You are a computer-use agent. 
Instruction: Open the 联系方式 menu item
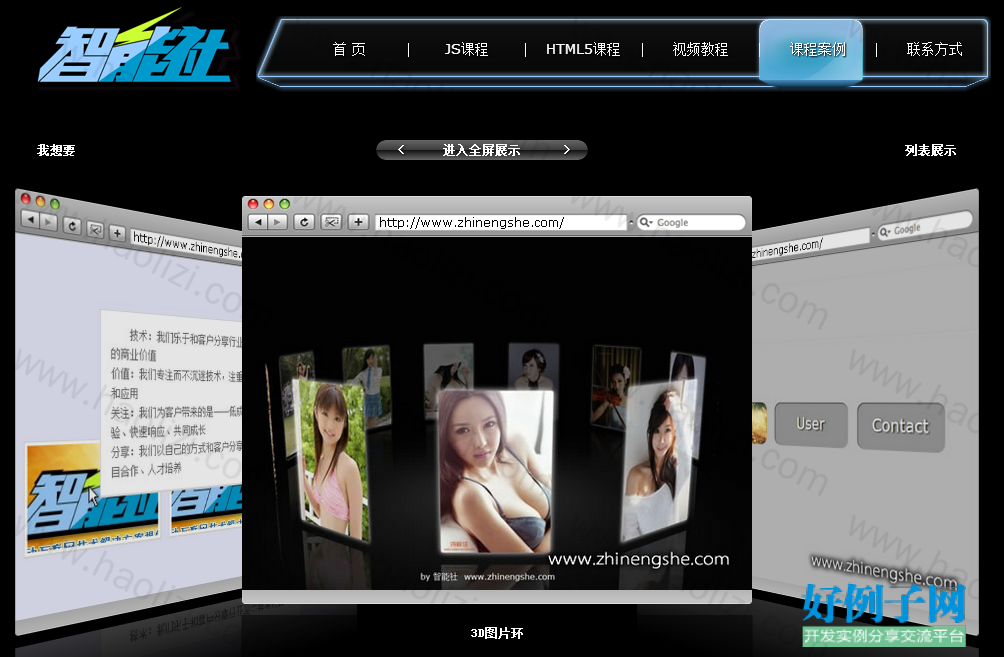934,49
